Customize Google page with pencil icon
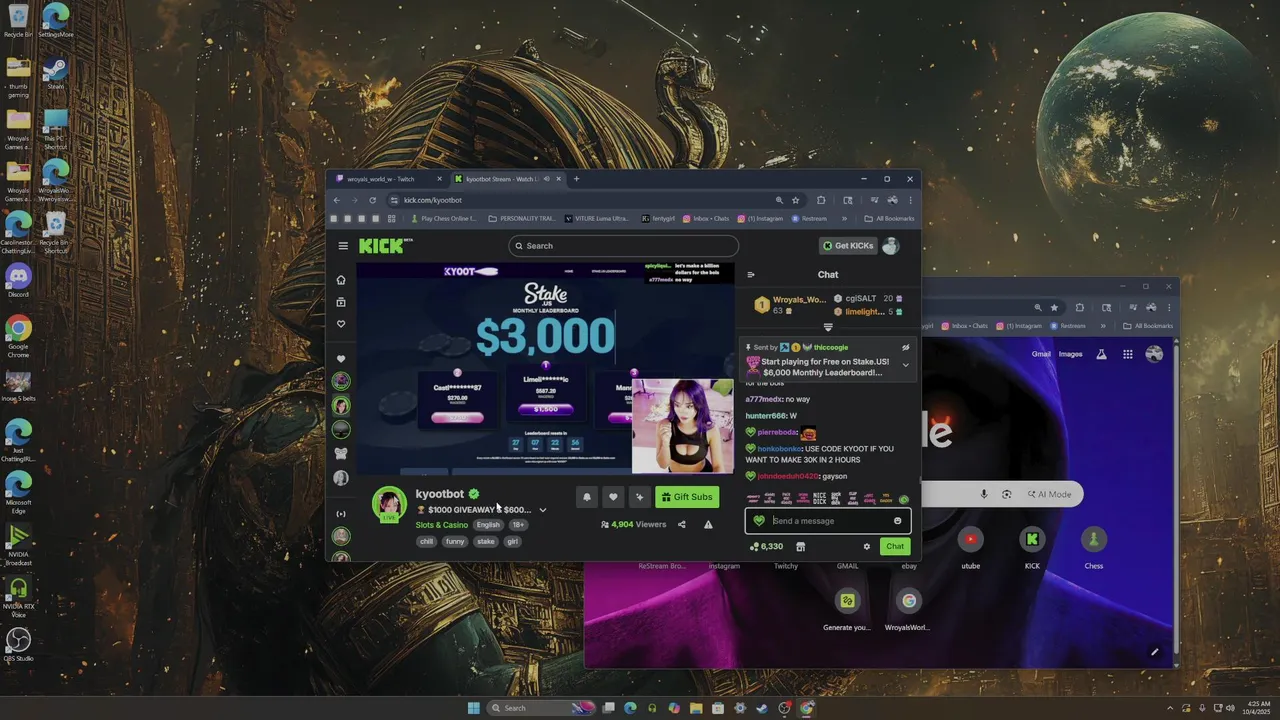Screen dimensions: 1280x720 1154,652
